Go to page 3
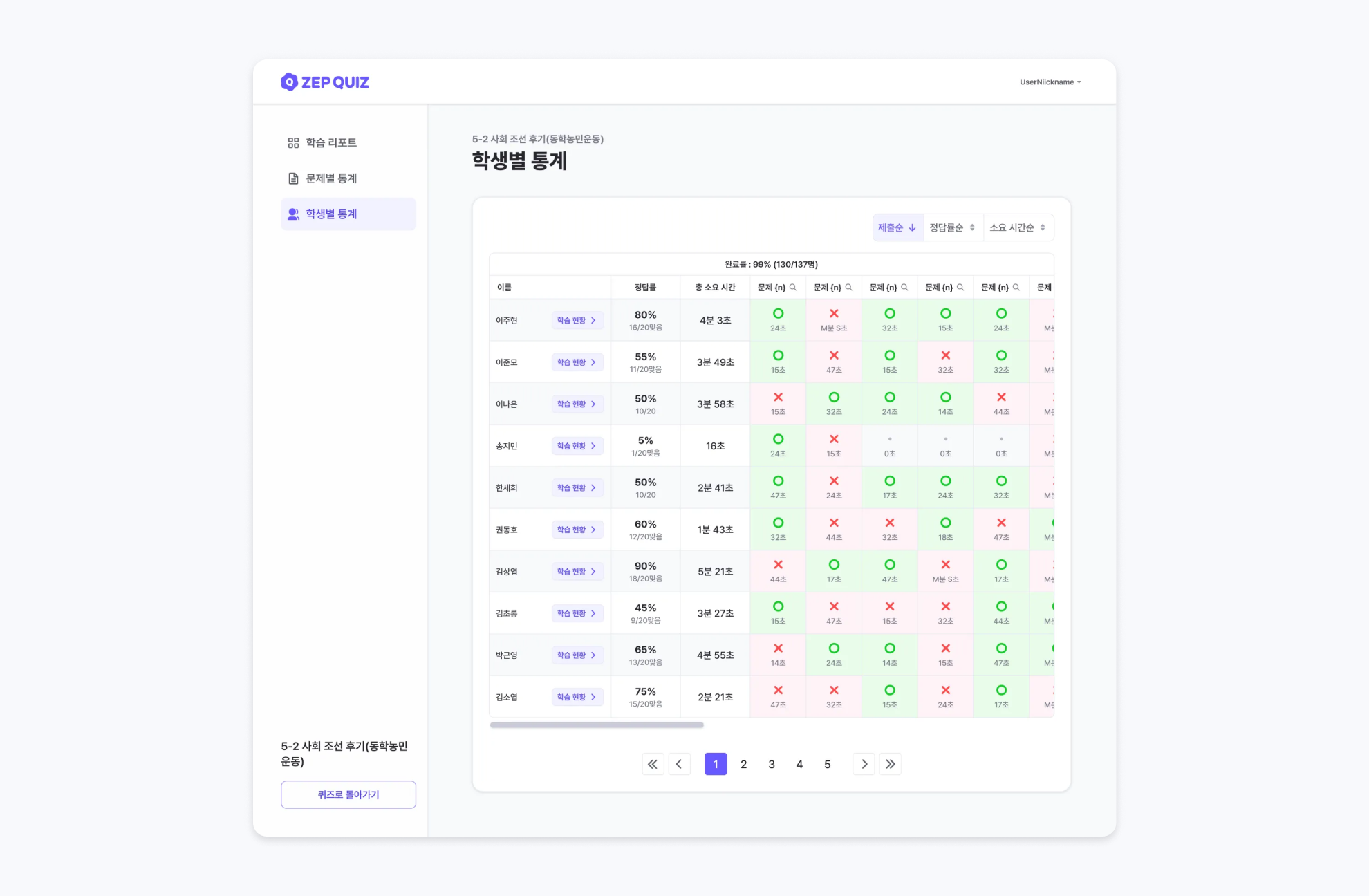The height and width of the screenshot is (896, 1369). [772, 764]
